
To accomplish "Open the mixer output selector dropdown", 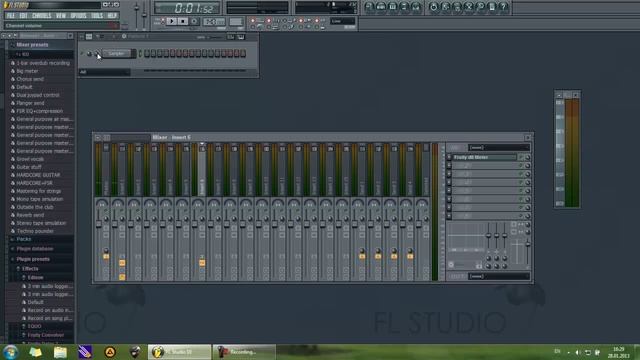I will click(x=499, y=276).
